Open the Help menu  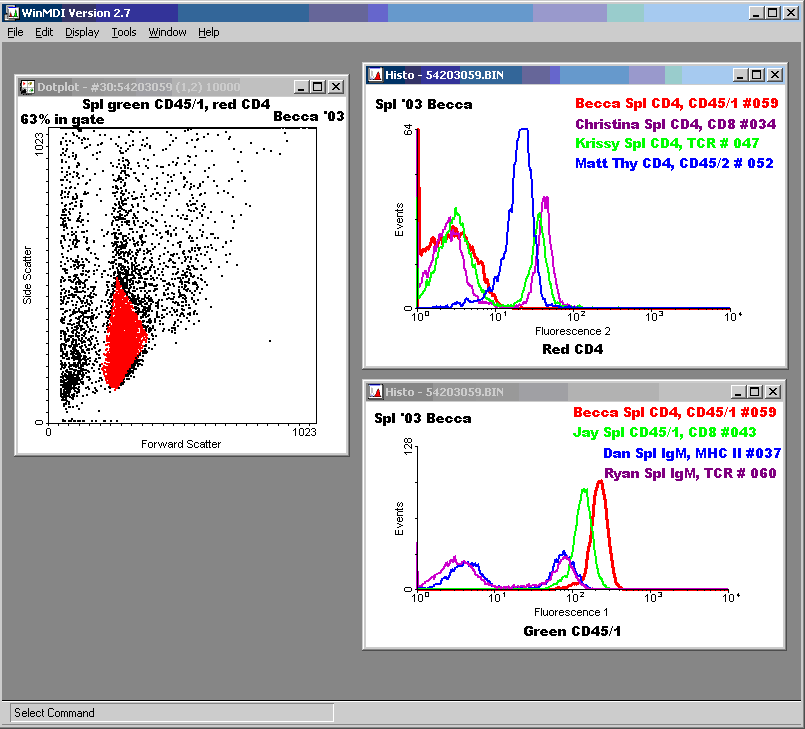(x=208, y=32)
